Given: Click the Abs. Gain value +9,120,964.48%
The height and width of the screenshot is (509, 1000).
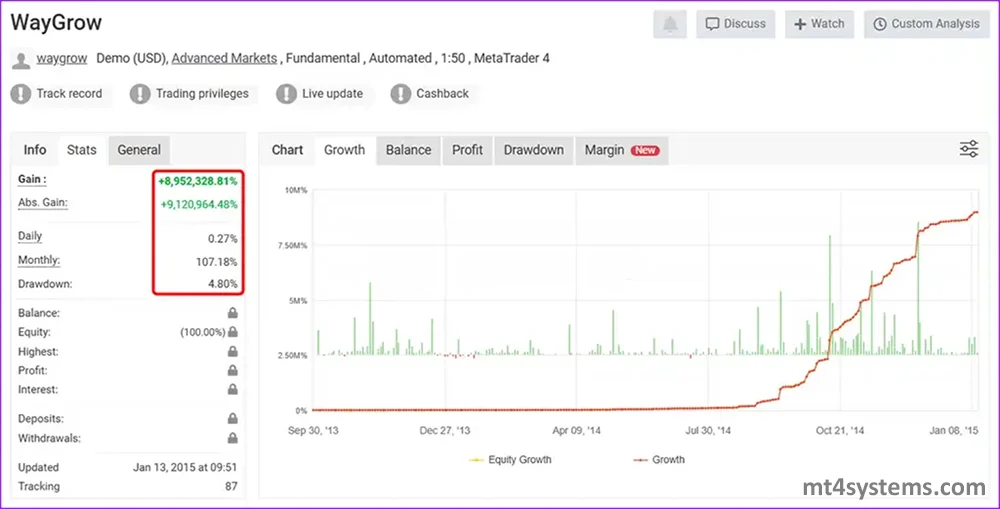Looking at the screenshot, I should click(x=199, y=205).
